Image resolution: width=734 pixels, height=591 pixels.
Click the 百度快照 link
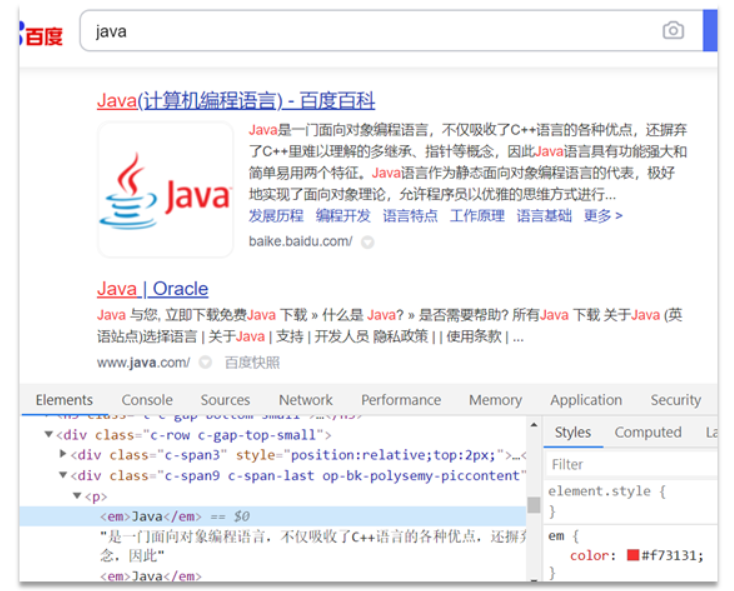tap(252, 363)
